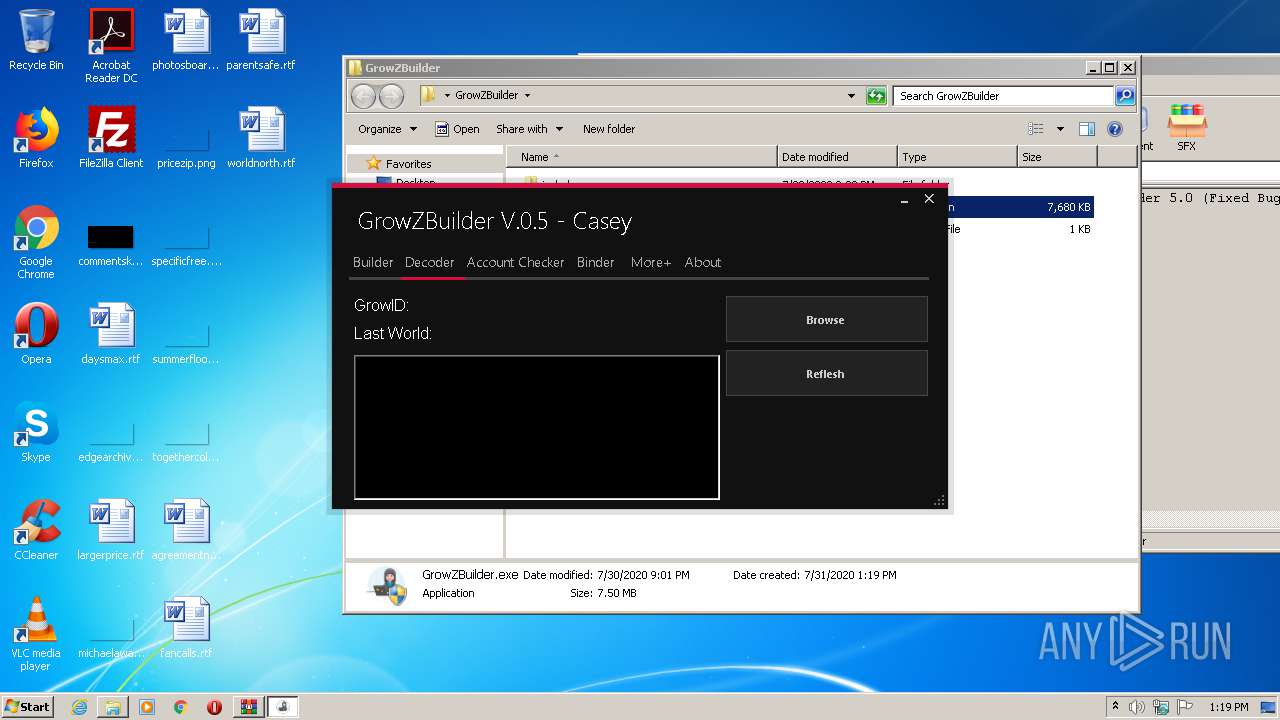Click the Explorer forward navigation arrow
1280x720 pixels.
(391, 96)
